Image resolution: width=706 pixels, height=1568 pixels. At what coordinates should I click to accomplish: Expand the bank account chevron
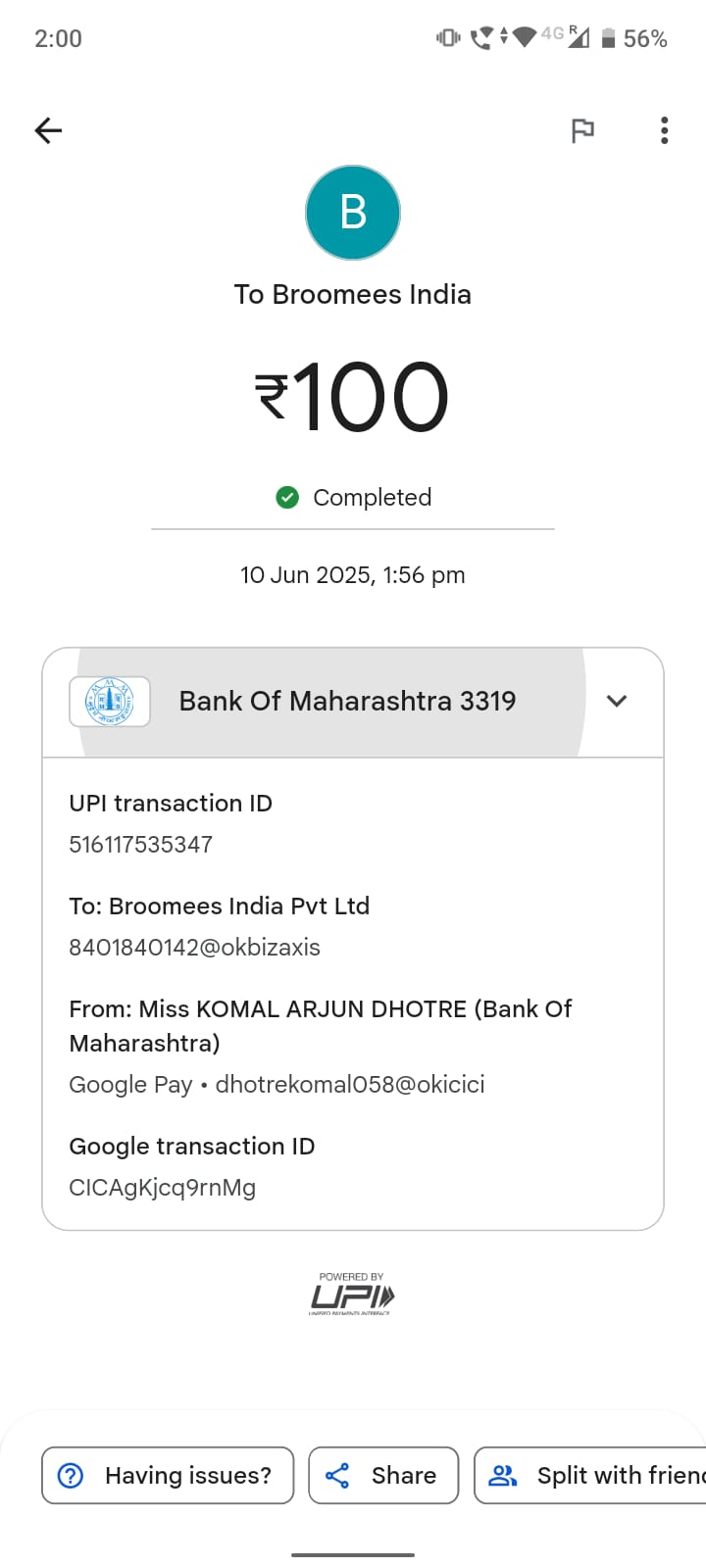coord(617,701)
